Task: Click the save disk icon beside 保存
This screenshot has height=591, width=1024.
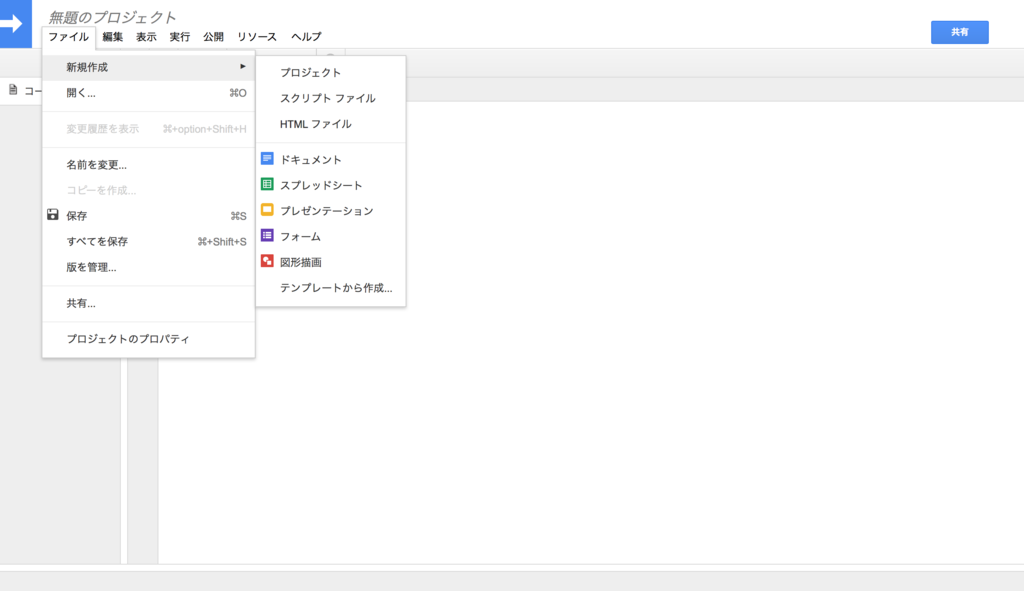Action: (52, 213)
